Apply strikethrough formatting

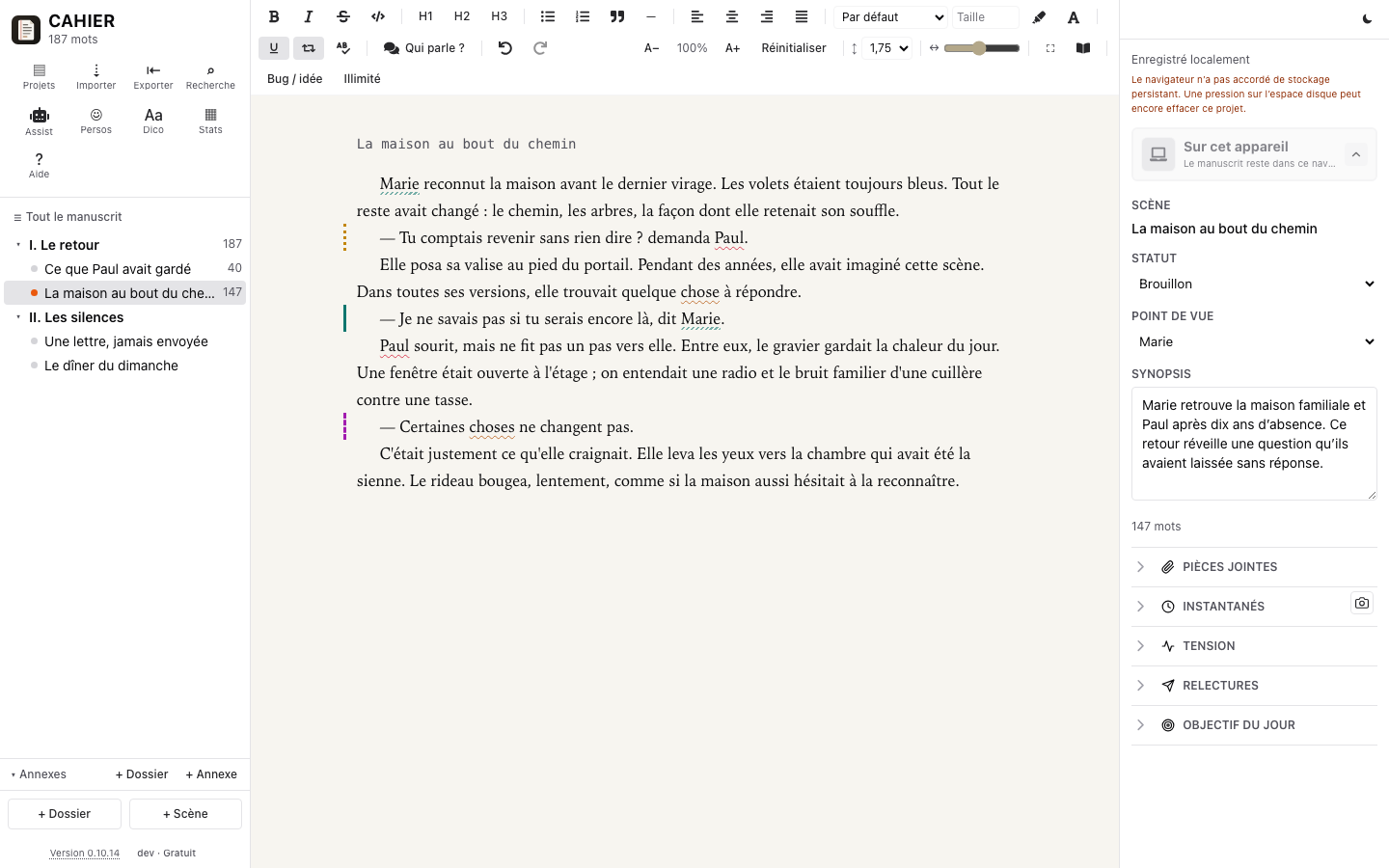click(x=343, y=16)
